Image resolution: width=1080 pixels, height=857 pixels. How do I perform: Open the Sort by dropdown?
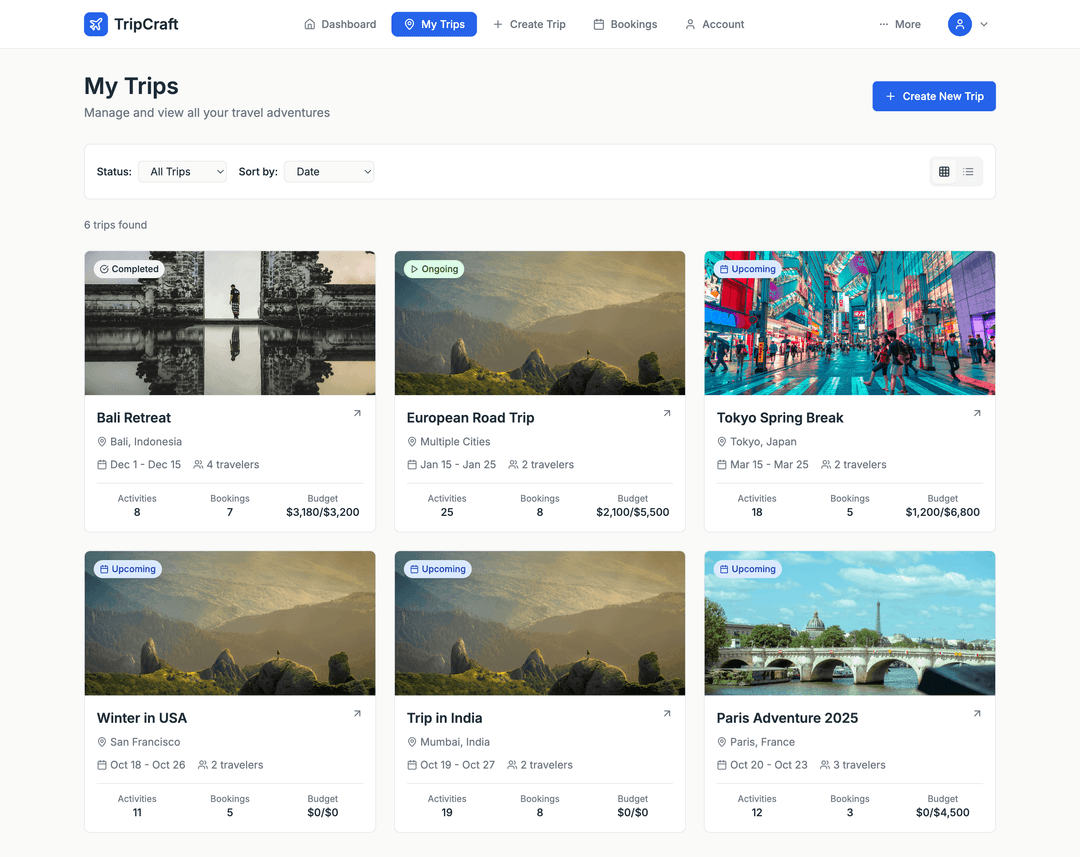point(329,171)
